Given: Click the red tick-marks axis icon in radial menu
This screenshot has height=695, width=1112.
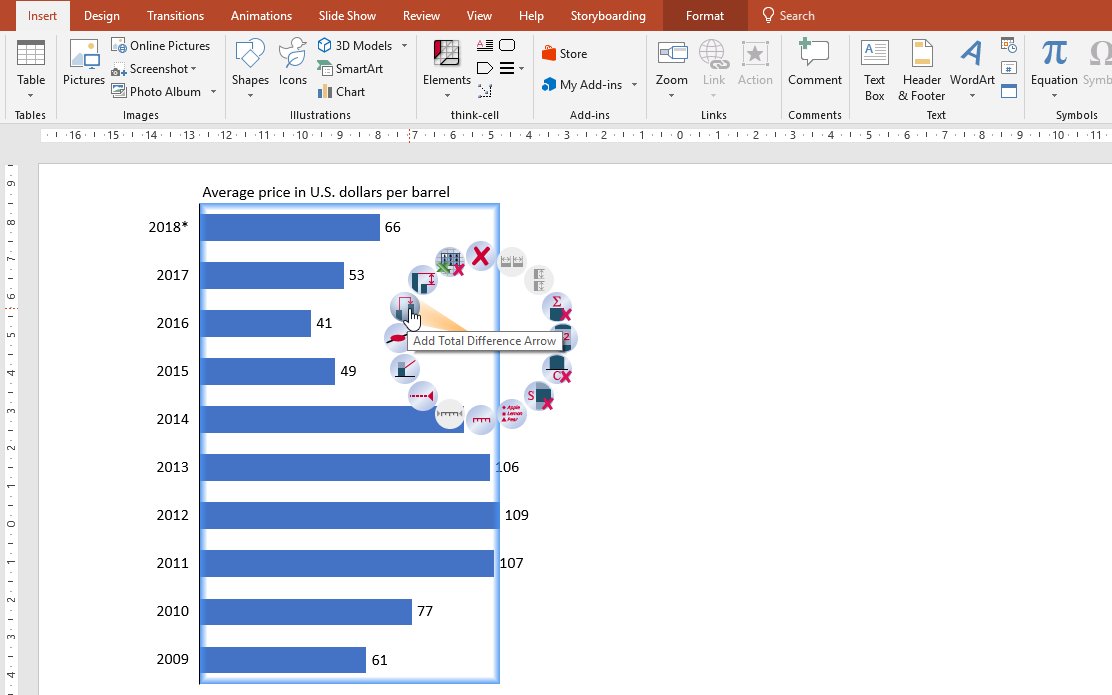Looking at the screenshot, I should (x=481, y=420).
